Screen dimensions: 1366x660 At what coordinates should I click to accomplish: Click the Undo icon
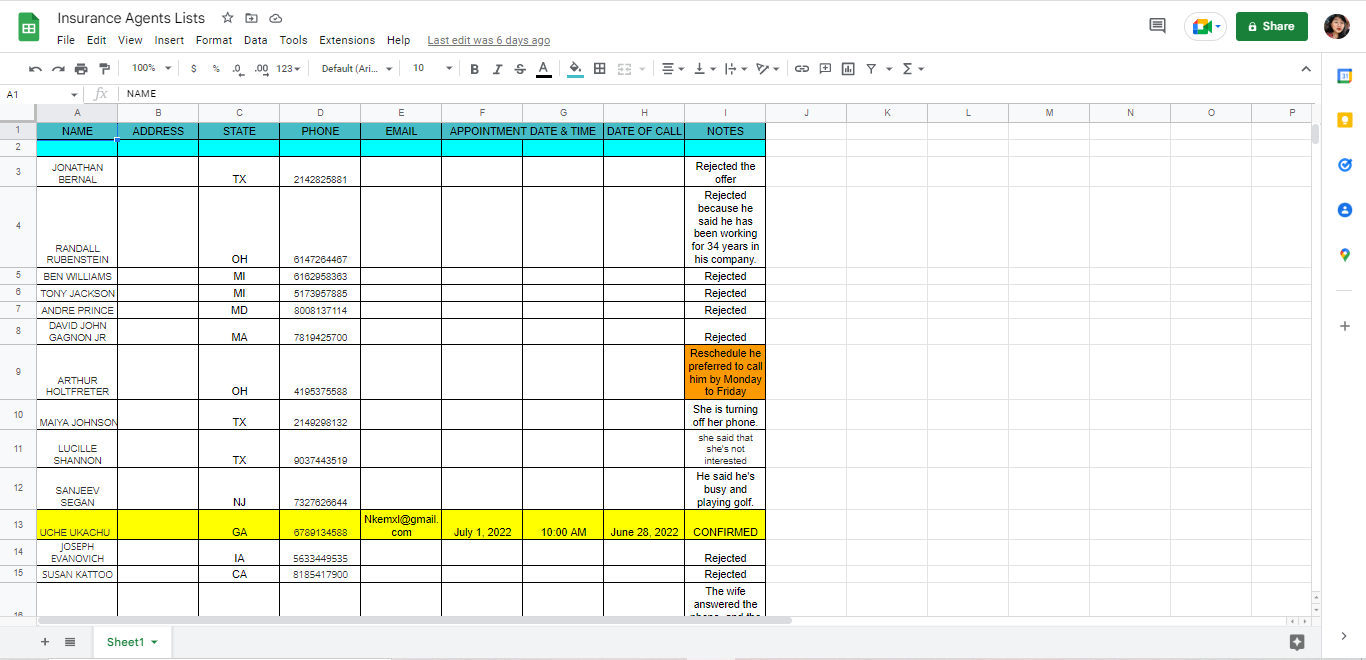click(x=35, y=69)
